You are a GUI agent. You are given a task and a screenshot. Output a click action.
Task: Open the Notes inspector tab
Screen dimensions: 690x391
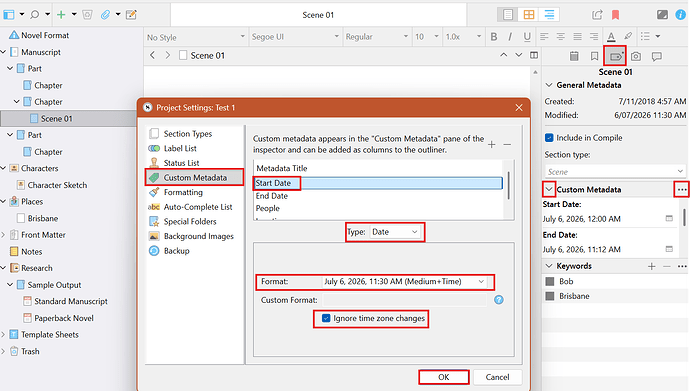[x=574, y=56]
